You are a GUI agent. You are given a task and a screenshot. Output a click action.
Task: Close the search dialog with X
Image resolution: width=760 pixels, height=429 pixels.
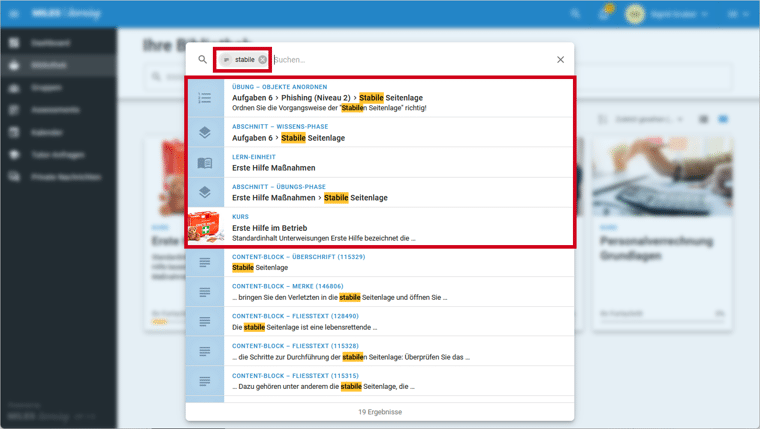pyautogui.click(x=560, y=60)
